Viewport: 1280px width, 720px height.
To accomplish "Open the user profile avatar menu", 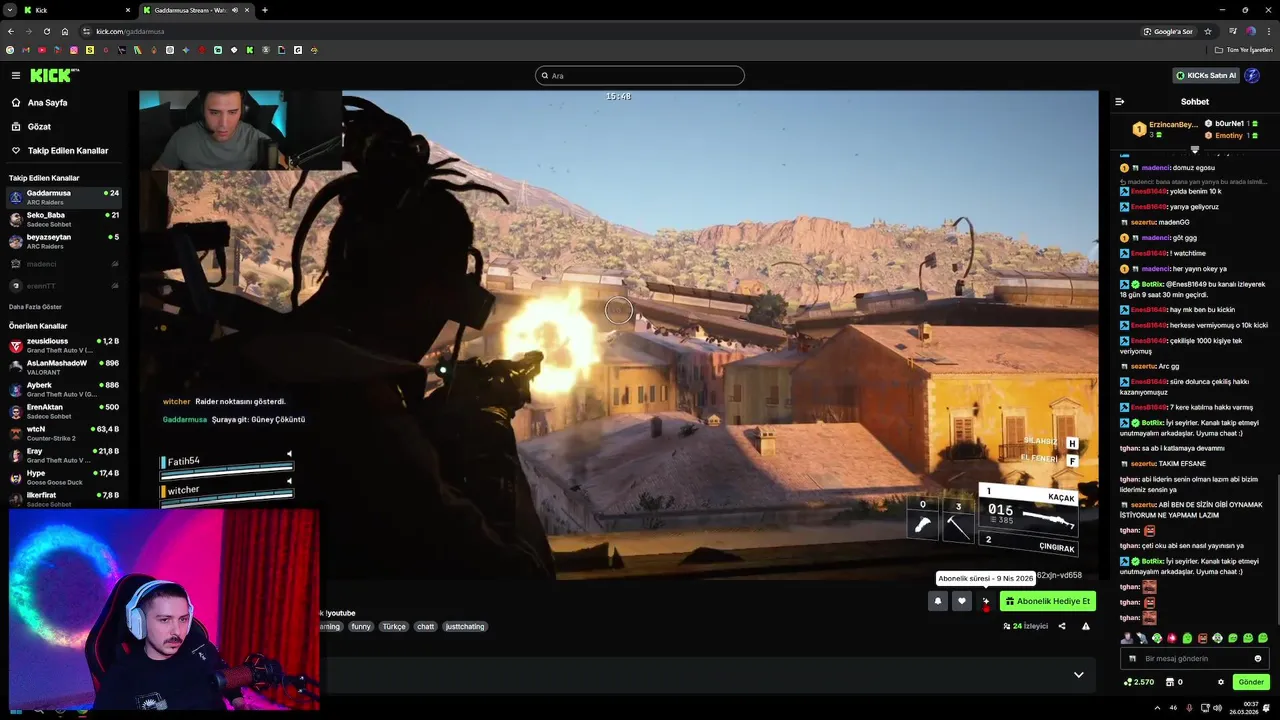I will 1252,75.
